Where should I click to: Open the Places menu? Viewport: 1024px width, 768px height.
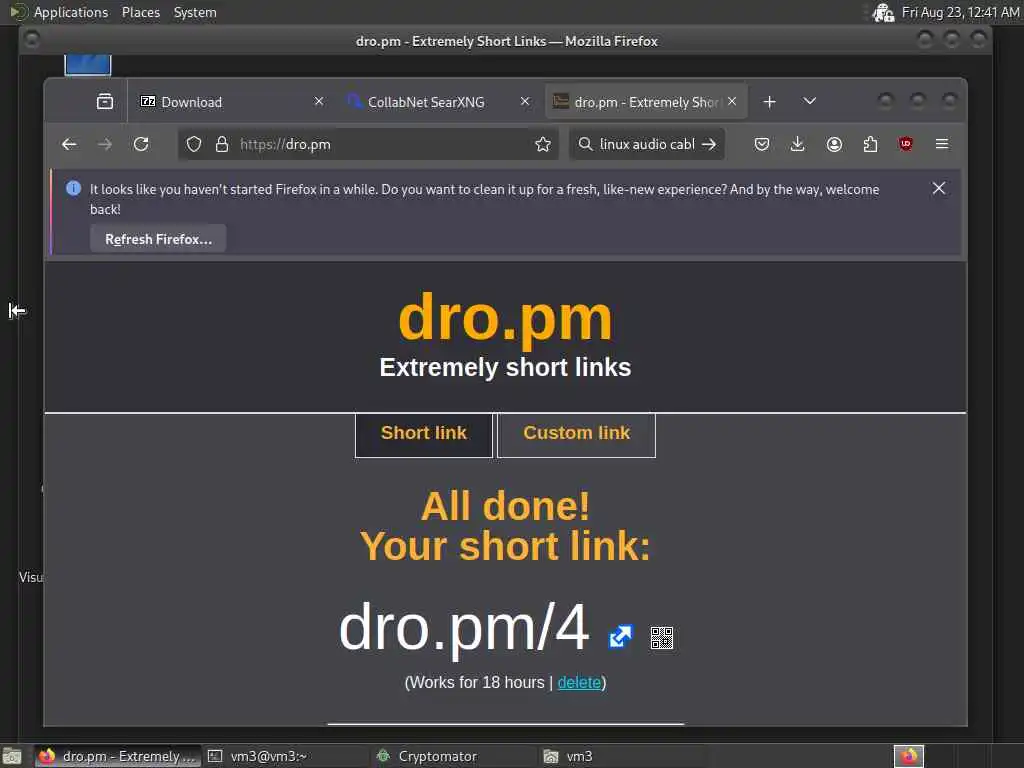pyautogui.click(x=141, y=12)
